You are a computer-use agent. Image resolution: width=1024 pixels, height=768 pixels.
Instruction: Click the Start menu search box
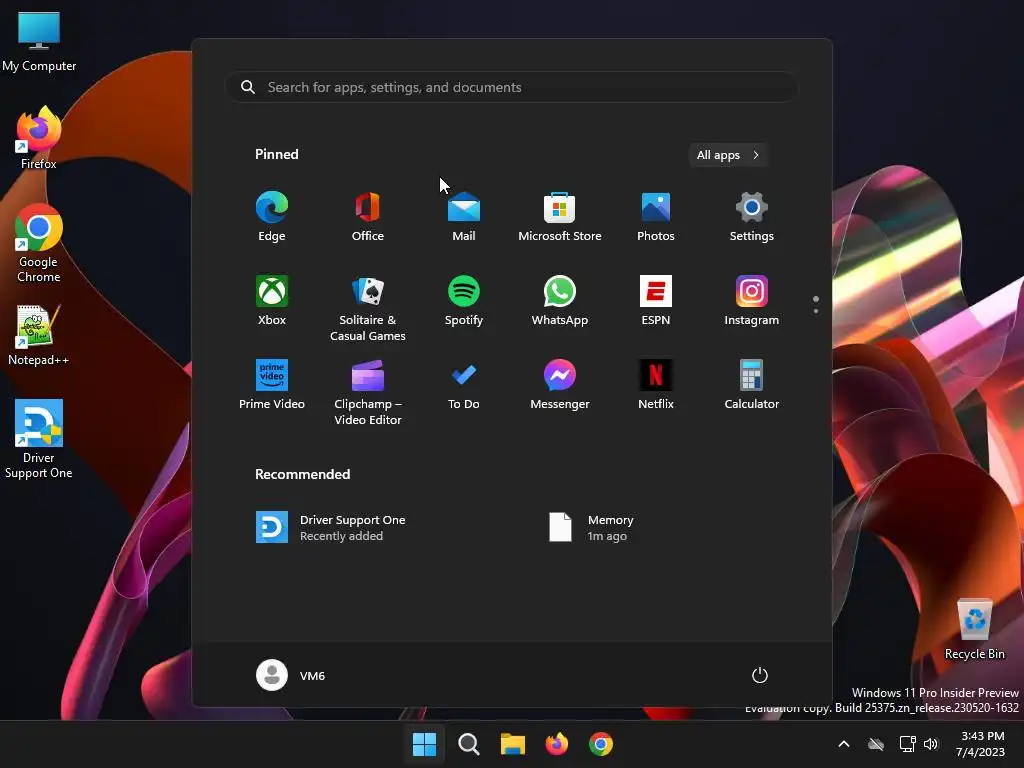coord(512,87)
